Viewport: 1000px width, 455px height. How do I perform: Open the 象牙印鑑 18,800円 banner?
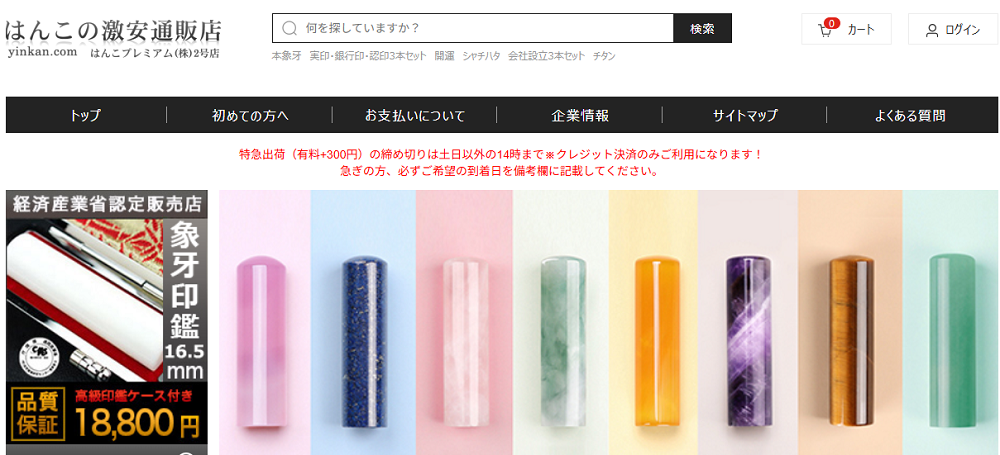(x=107, y=322)
